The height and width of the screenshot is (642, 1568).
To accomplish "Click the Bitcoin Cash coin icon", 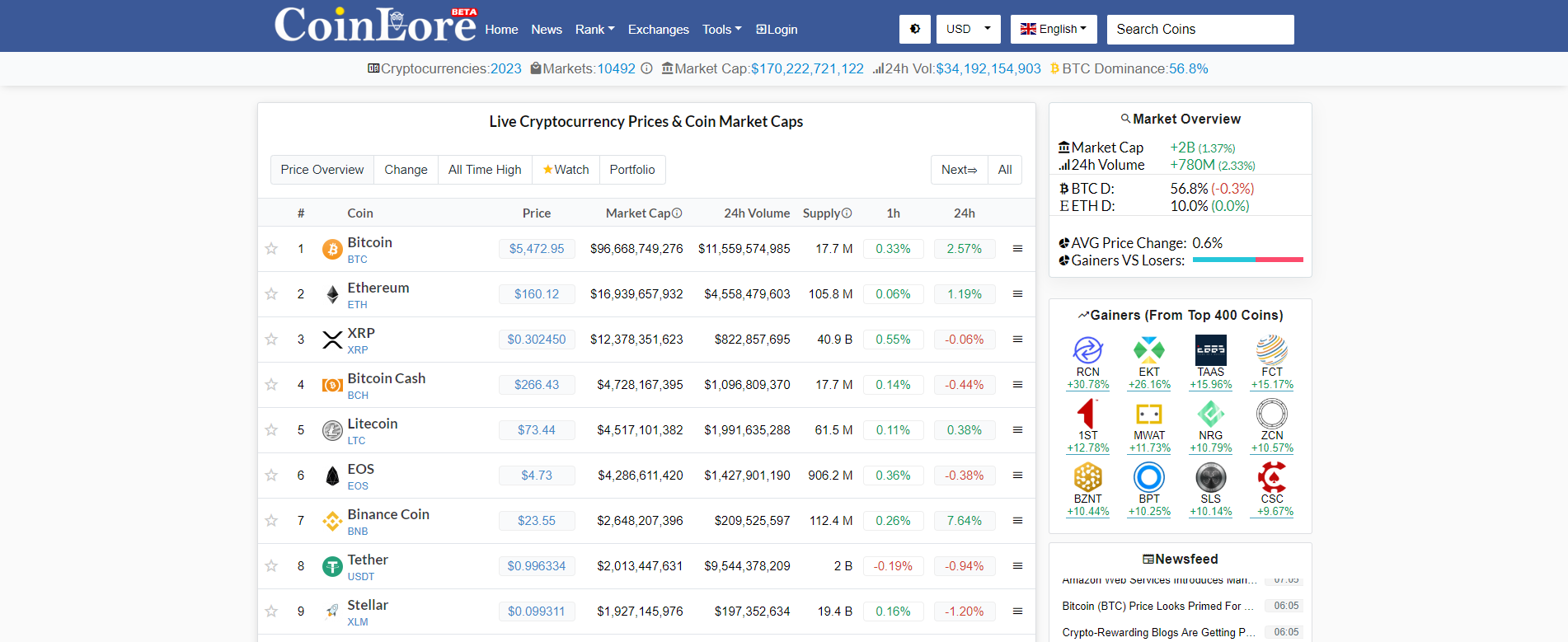I will pos(332,385).
